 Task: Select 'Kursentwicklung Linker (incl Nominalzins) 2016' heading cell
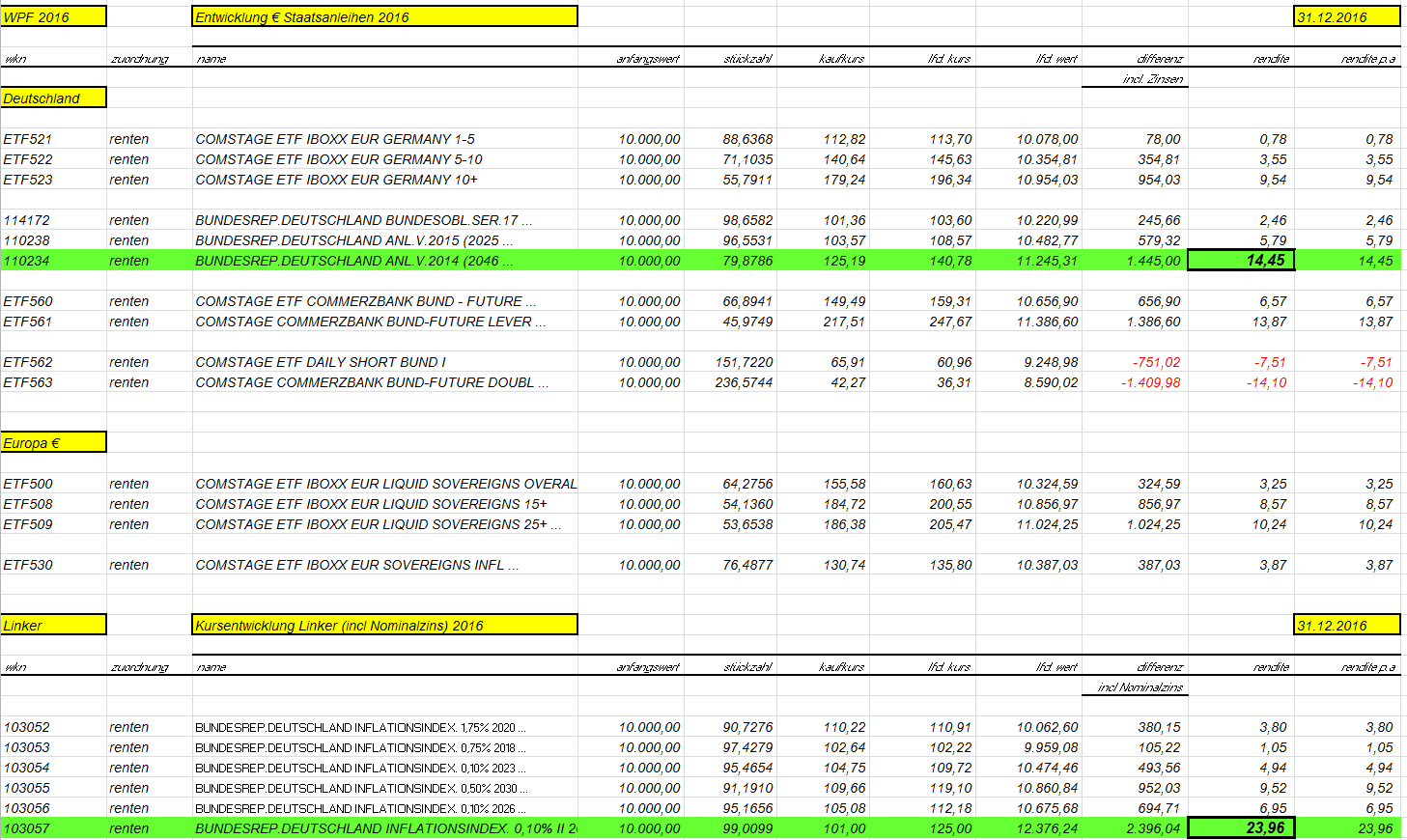(385, 625)
